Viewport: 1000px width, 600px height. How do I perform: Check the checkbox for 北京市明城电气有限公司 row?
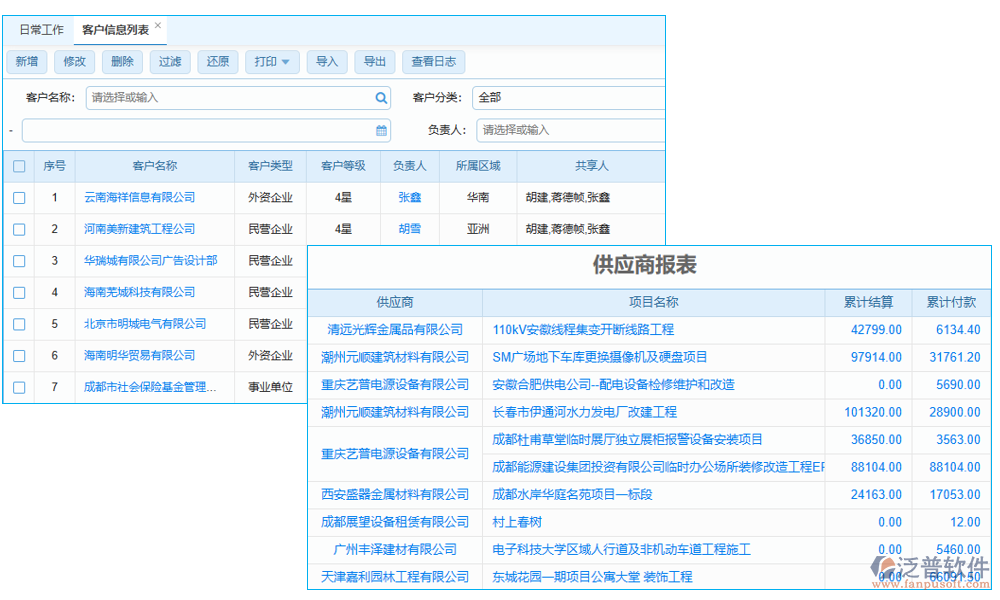coord(18,323)
